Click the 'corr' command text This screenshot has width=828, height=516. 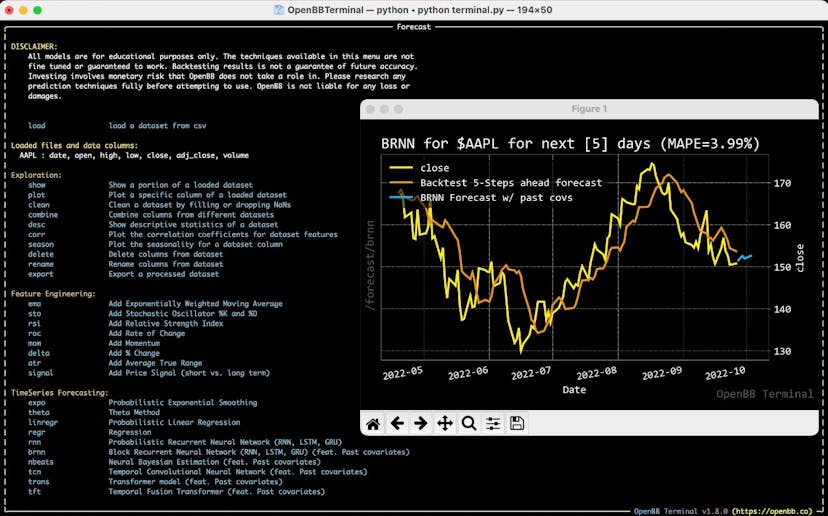(37, 234)
